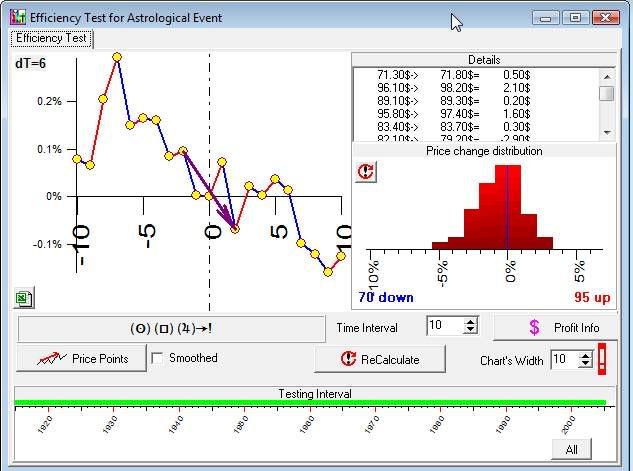Enable the Smoothed checkbox
Screen dimensions: 633x471
click(157, 358)
